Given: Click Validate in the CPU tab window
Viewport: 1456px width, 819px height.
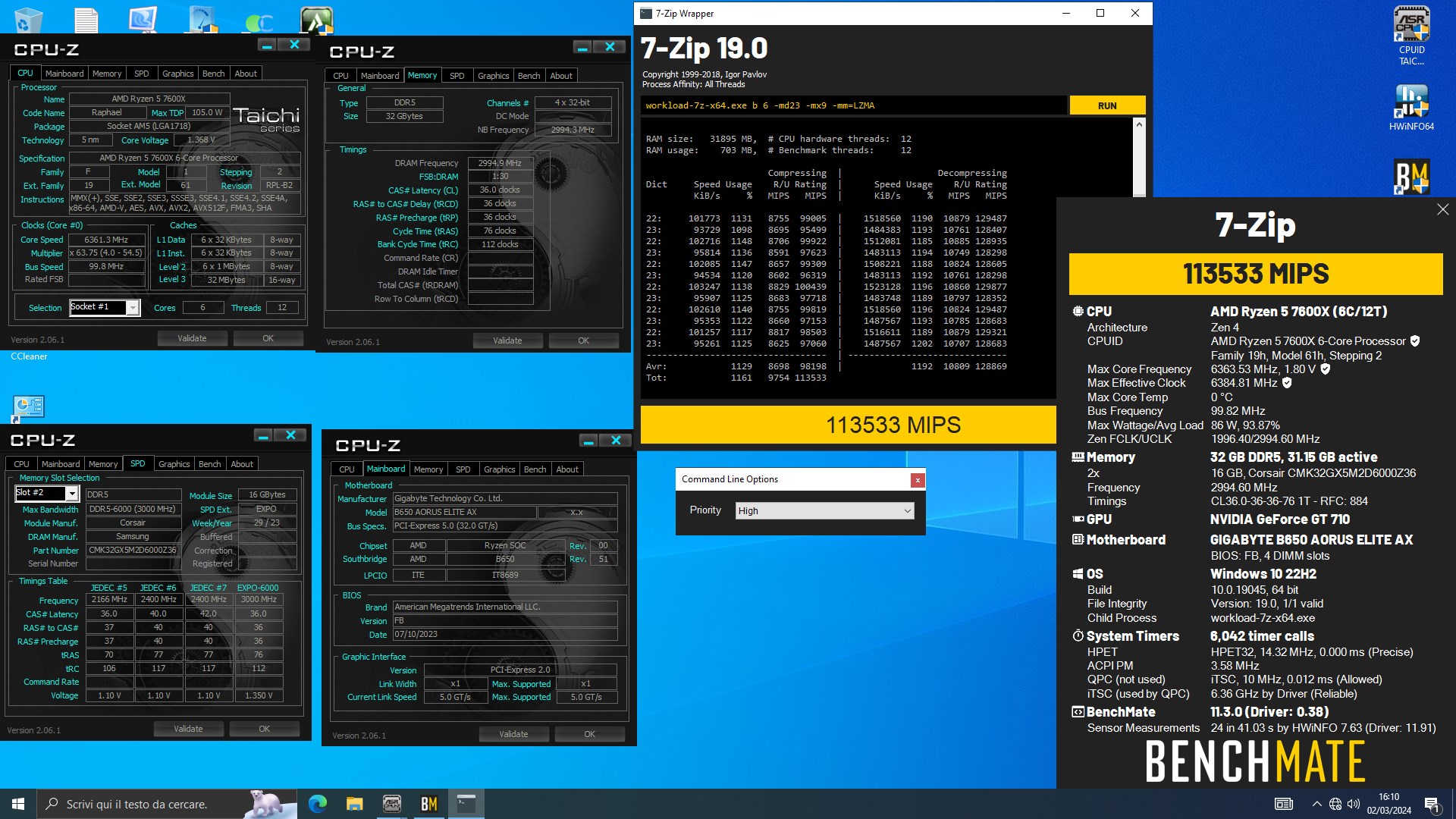Looking at the screenshot, I should [x=192, y=338].
